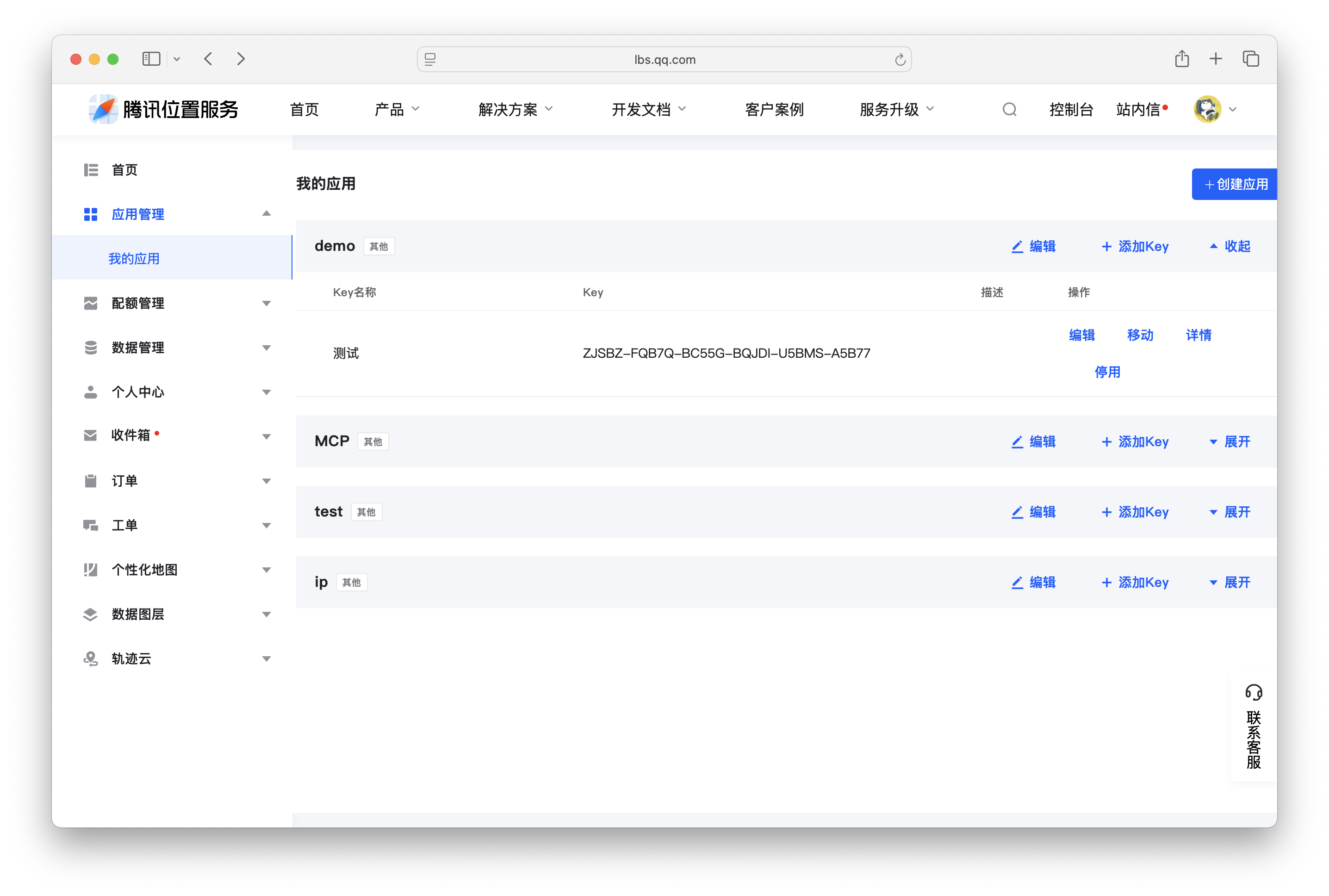Expand the MCP application panel
This screenshot has width=1329, height=896.
pyautogui.click(x=1230, y=441)
